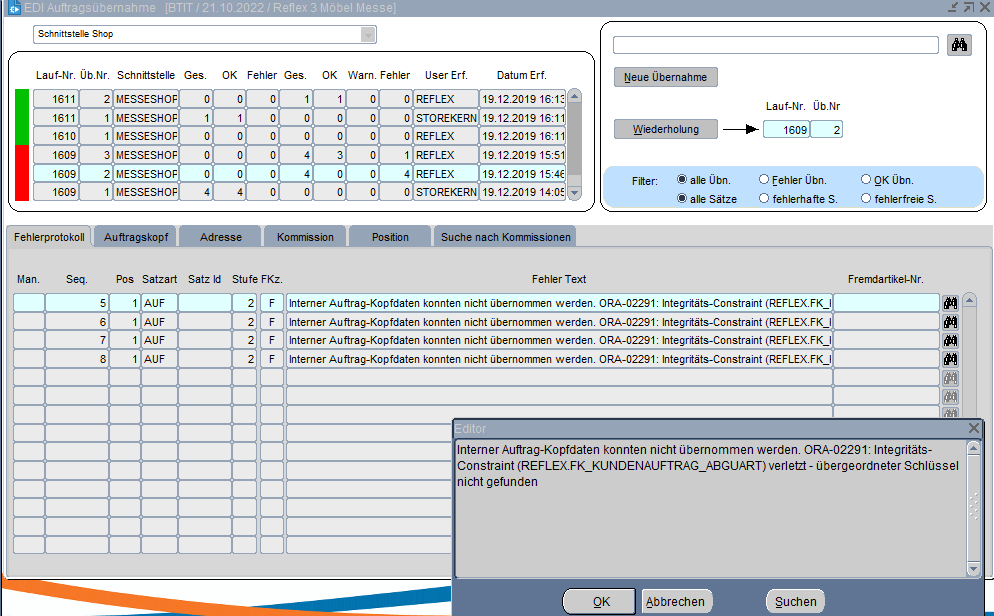Click binoculars icon in error row Seq. 5
The image size is (994, 616).
[951, 303]
